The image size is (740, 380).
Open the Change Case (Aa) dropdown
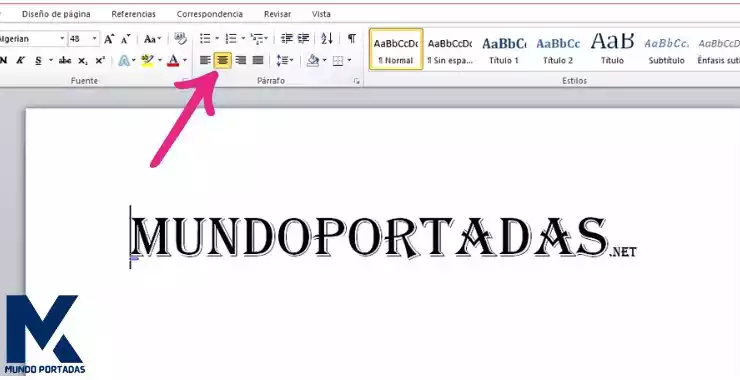click(x=152, y=39)
